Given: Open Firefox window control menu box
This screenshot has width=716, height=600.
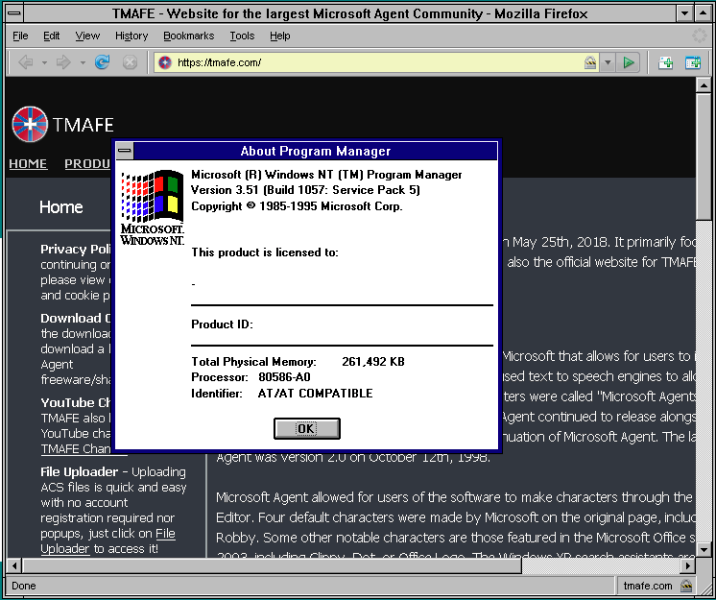Looking at the screenshot, I should [14, 13].
